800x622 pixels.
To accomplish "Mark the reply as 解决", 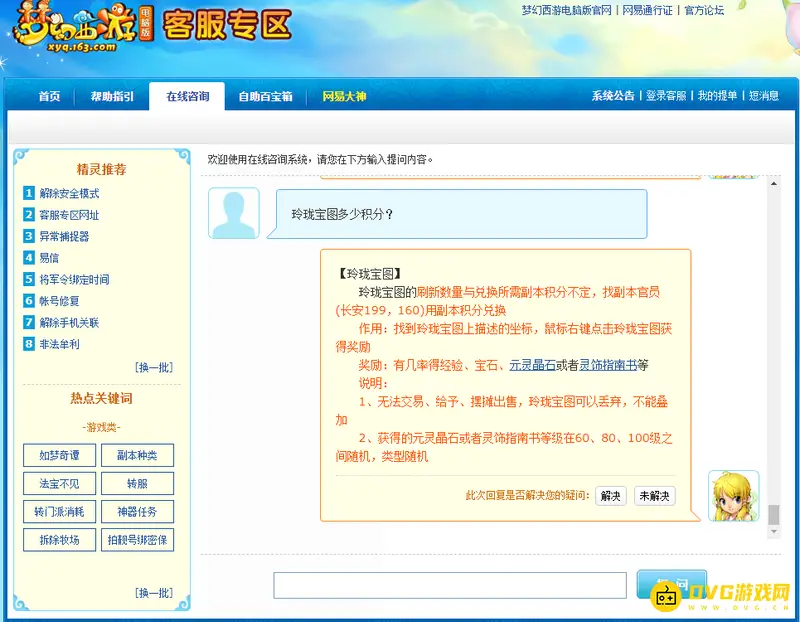I will point(611,495).
